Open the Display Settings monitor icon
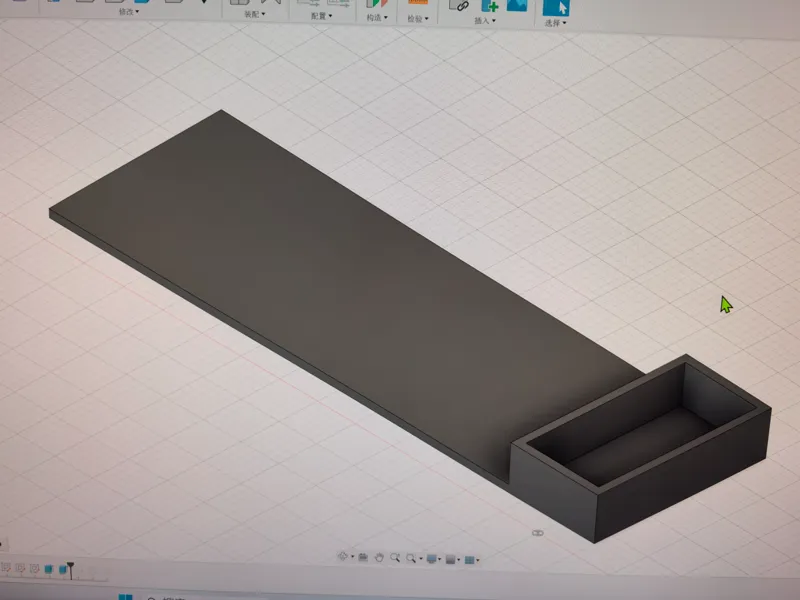Viewport: 800px width, 600px height. coord(432,559)
